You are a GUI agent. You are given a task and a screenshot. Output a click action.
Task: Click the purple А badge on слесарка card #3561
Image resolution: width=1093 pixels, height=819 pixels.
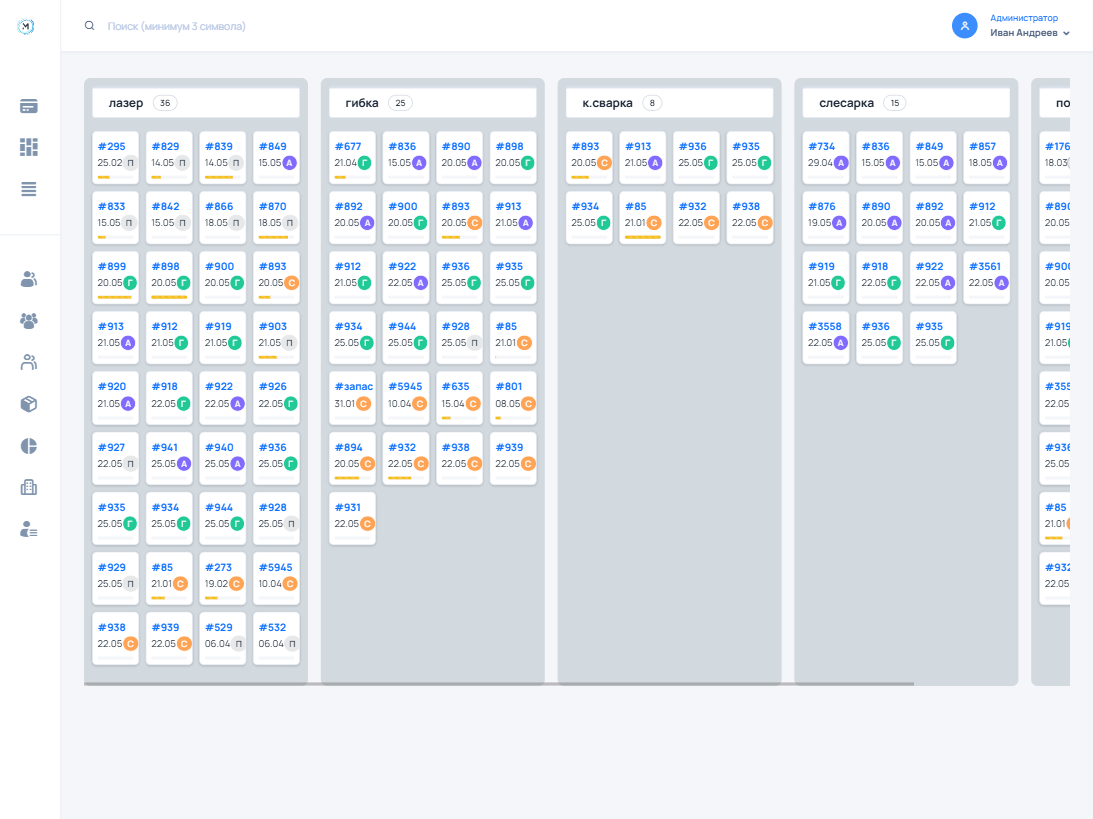pyautogui.click(x=1001, y=283)
